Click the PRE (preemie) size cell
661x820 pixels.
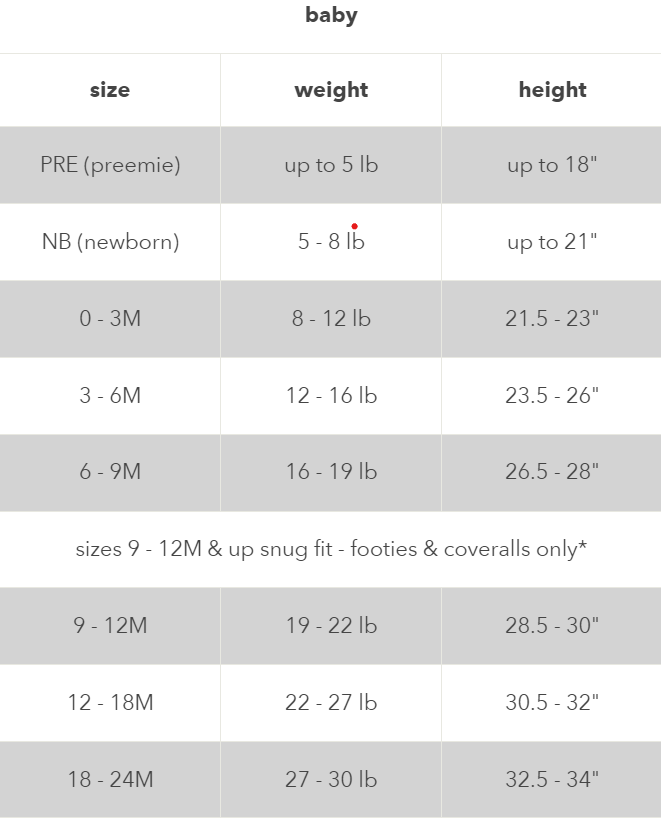pos(110,165)
